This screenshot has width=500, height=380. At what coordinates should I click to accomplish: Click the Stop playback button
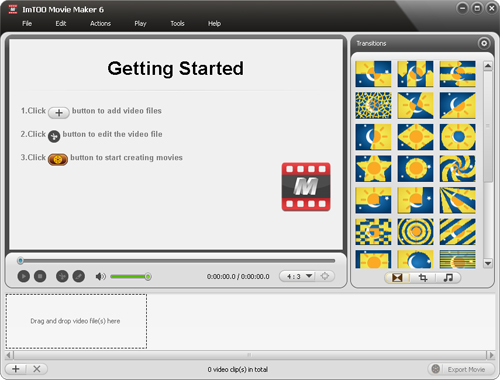[40, 276]
